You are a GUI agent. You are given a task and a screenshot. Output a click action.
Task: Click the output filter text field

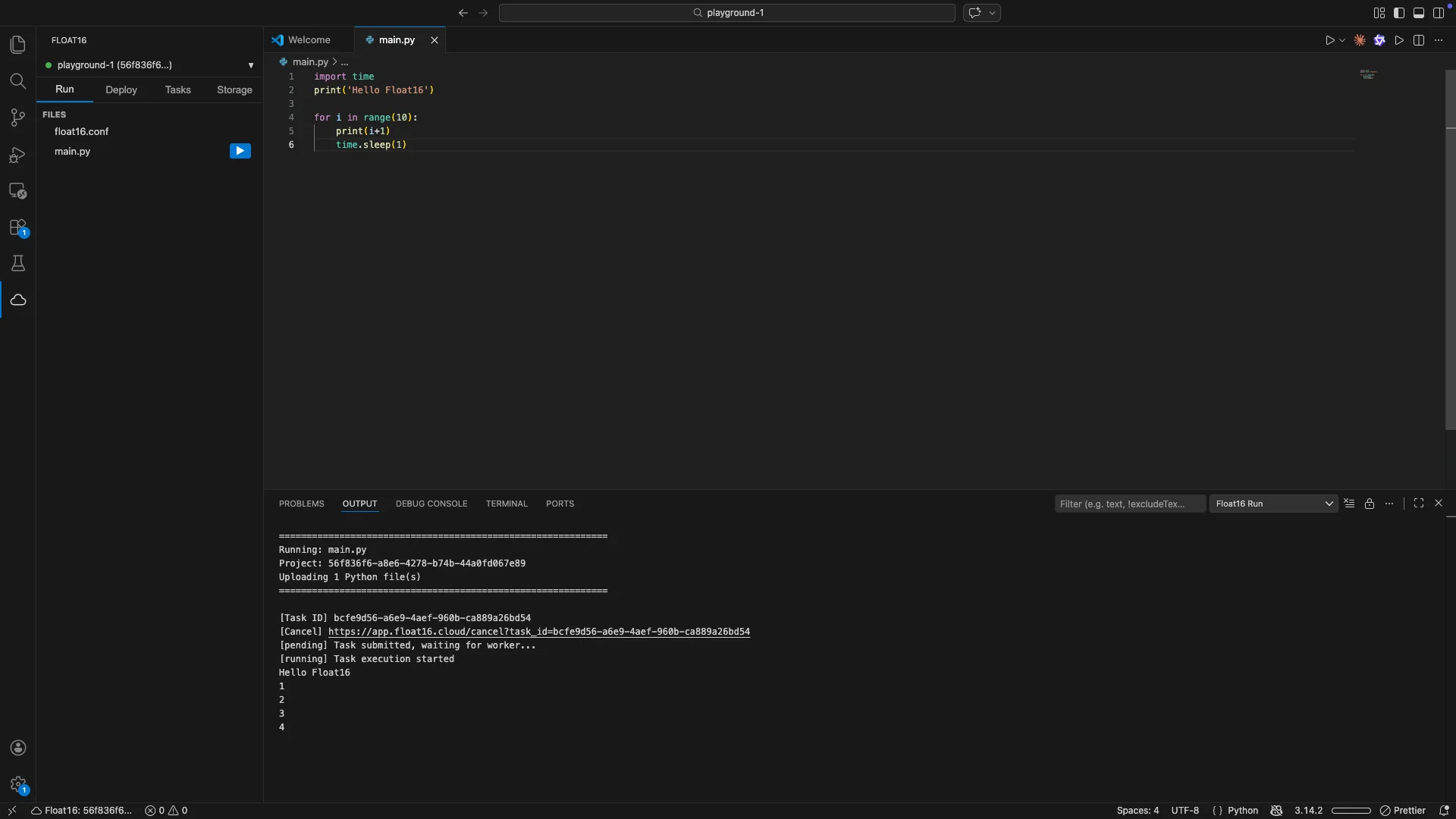[1128, 504]
